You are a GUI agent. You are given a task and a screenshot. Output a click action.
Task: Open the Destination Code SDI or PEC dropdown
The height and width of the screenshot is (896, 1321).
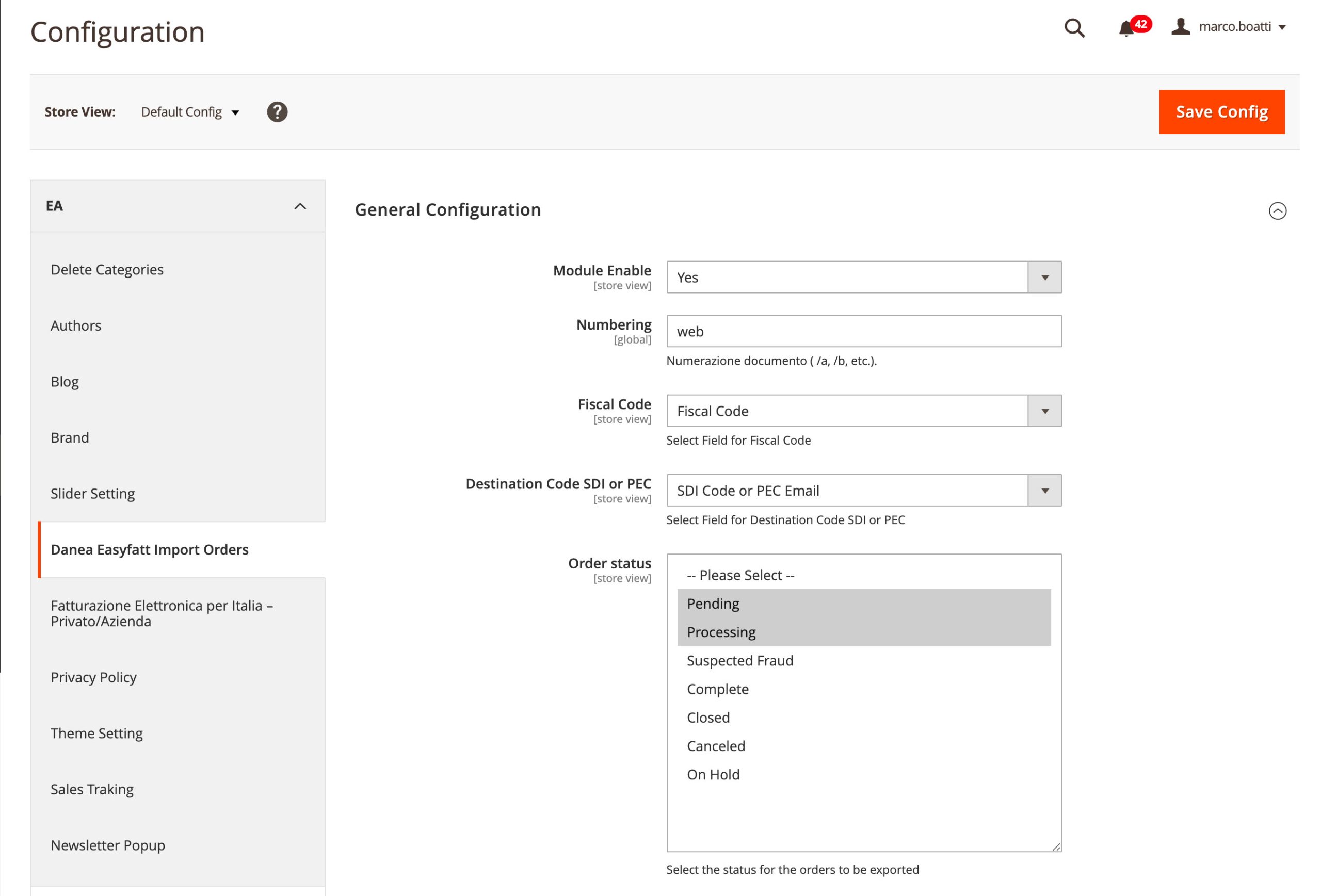[863, 491]
